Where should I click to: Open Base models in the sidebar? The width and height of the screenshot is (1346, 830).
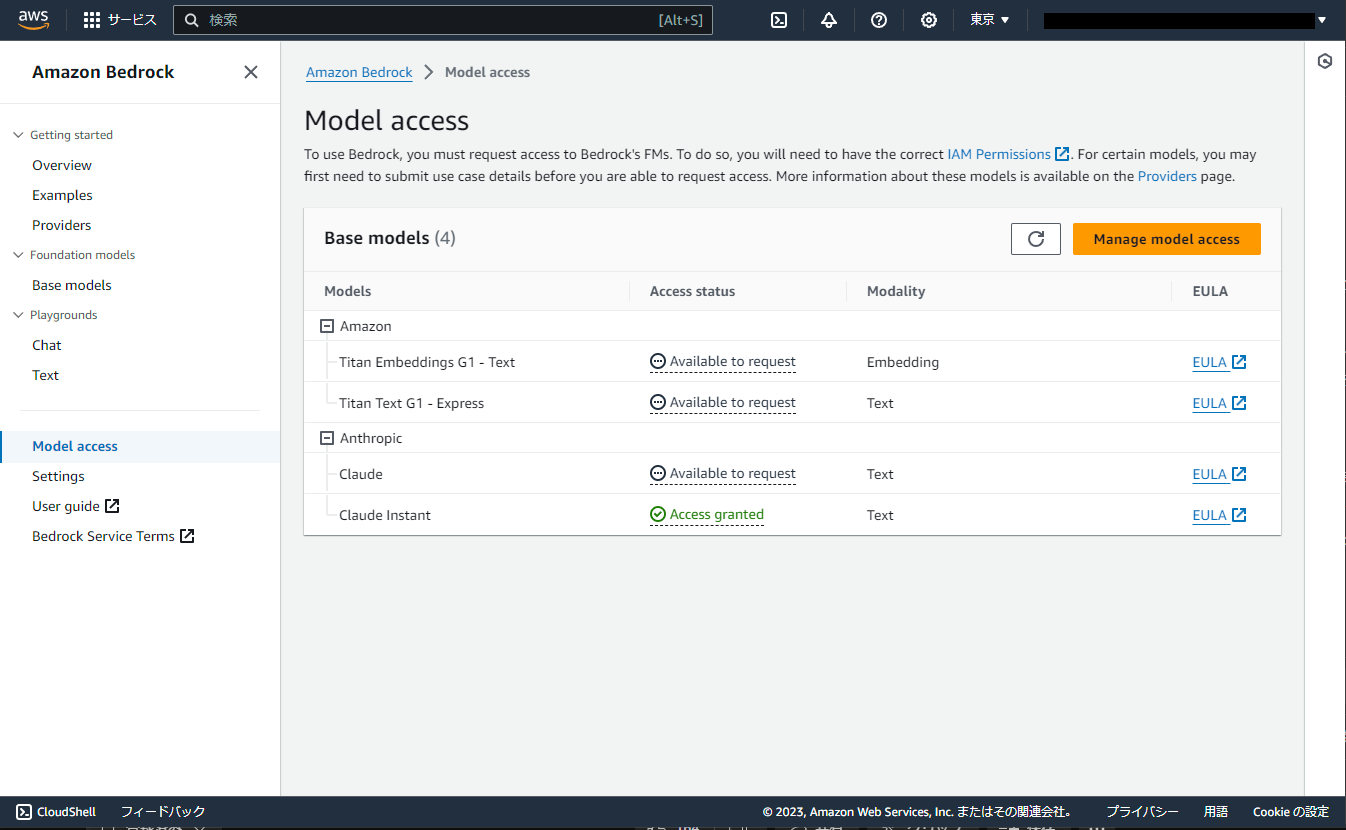click(72, 285)
